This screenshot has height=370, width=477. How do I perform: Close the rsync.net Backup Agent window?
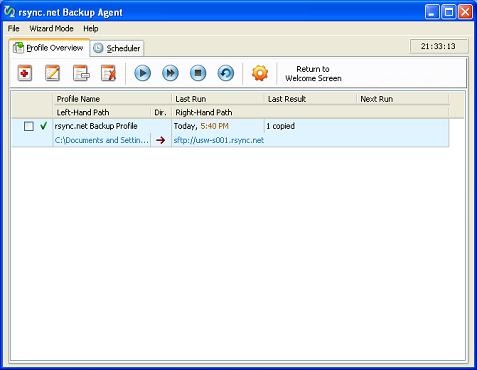click(465, 12)
